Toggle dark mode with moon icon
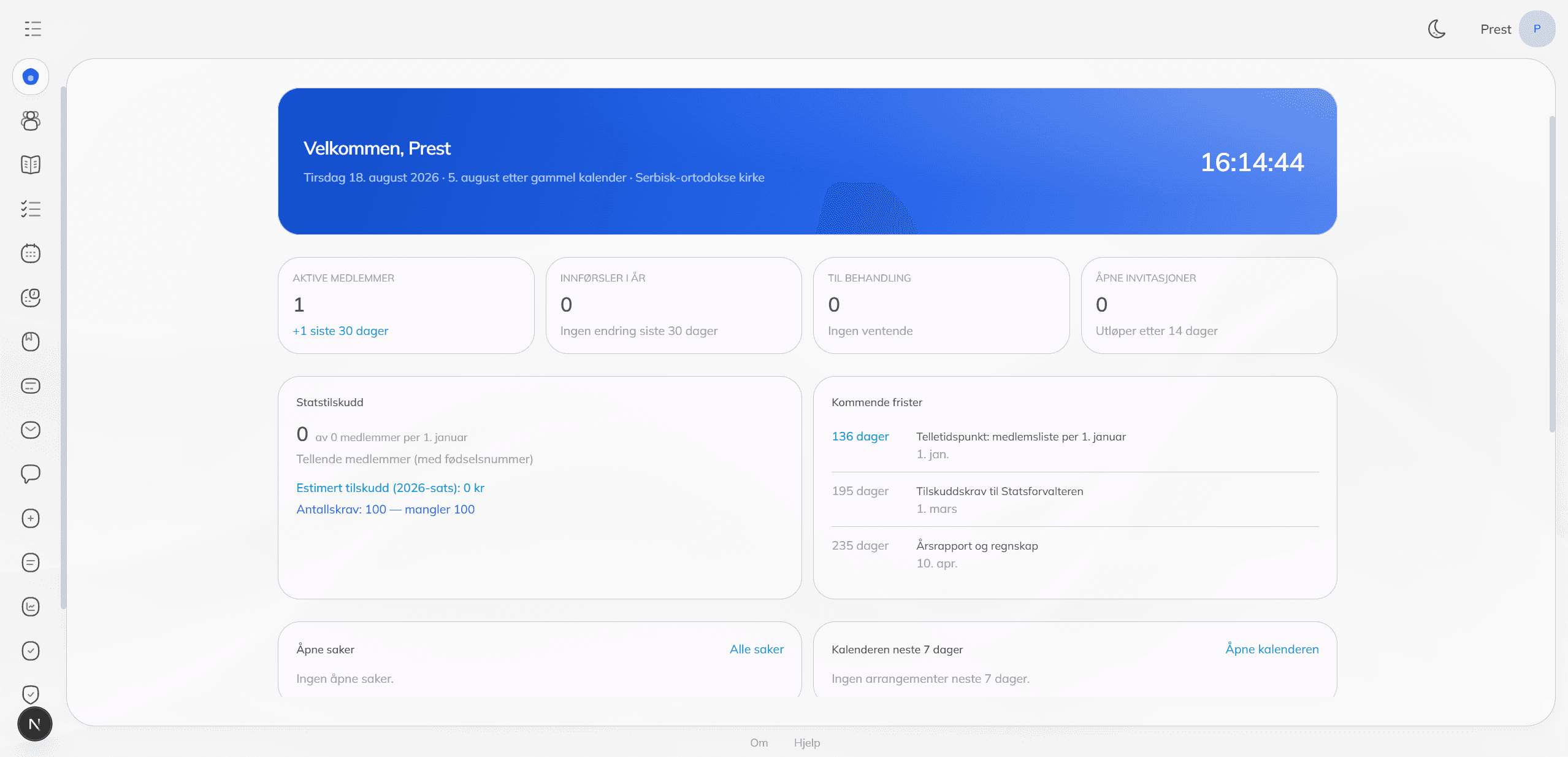The image size is (1568, 757). point(1436,29)
